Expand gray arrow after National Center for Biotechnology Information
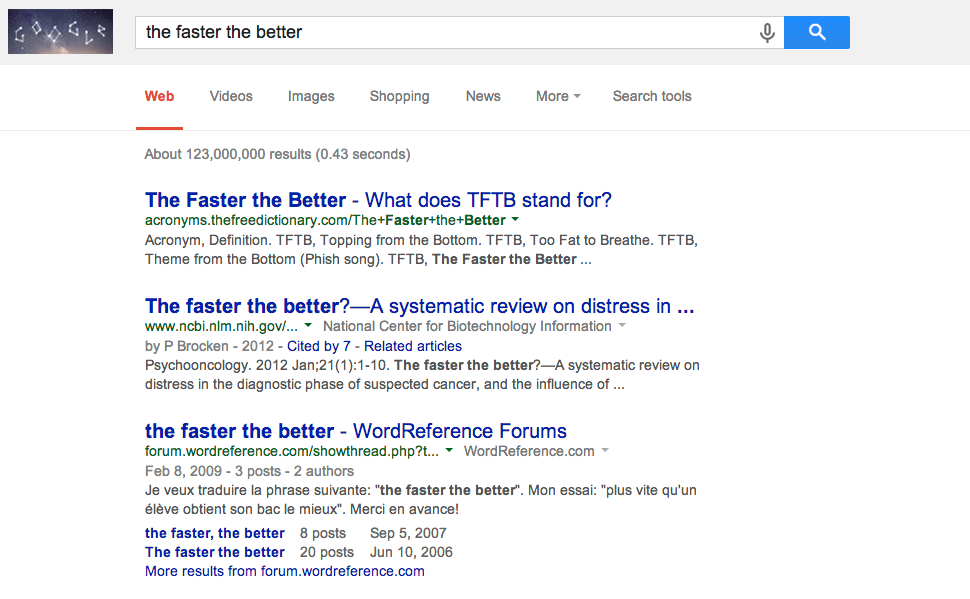This screenshot has width=970, height=599. pos(621,326)
